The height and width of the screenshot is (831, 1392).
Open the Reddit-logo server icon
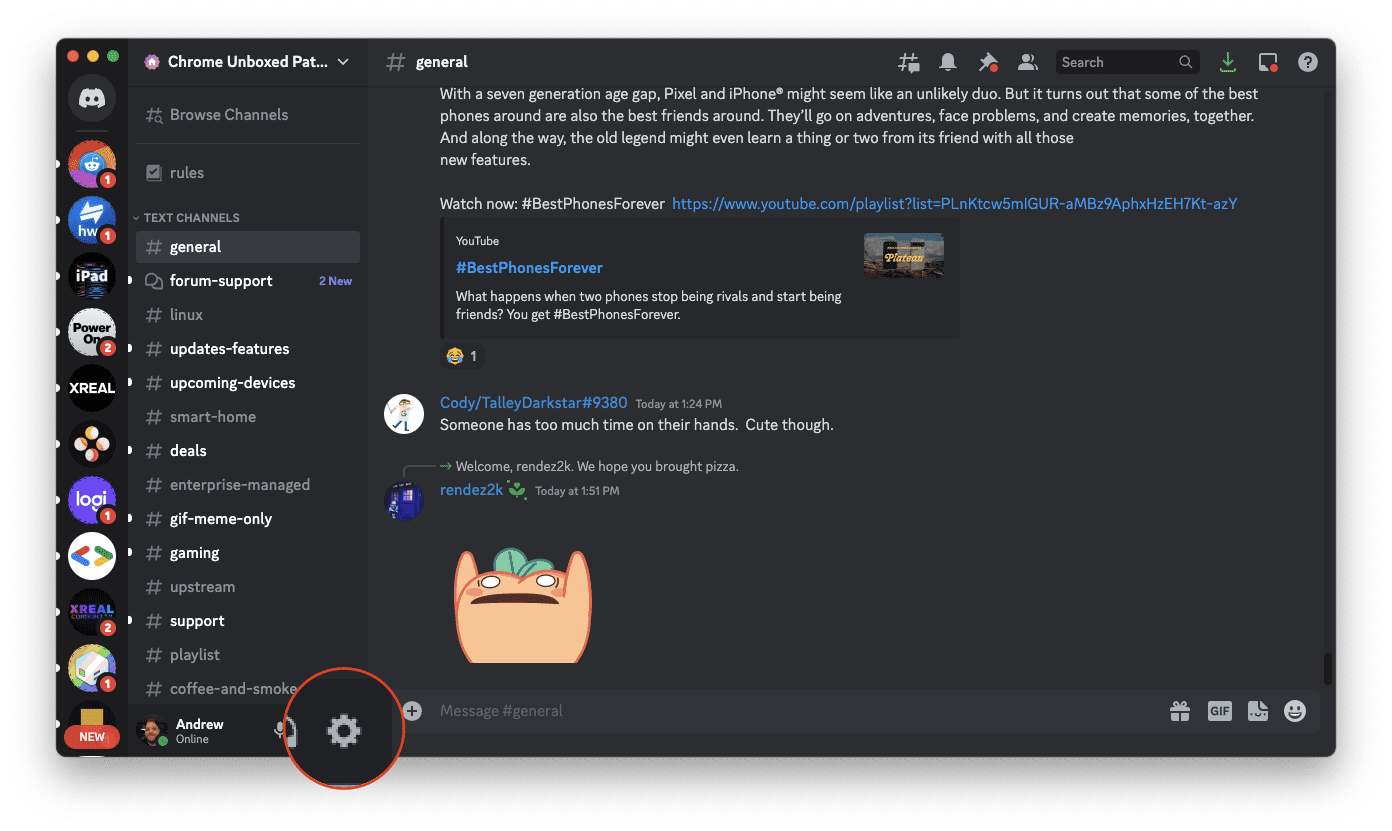92,164
